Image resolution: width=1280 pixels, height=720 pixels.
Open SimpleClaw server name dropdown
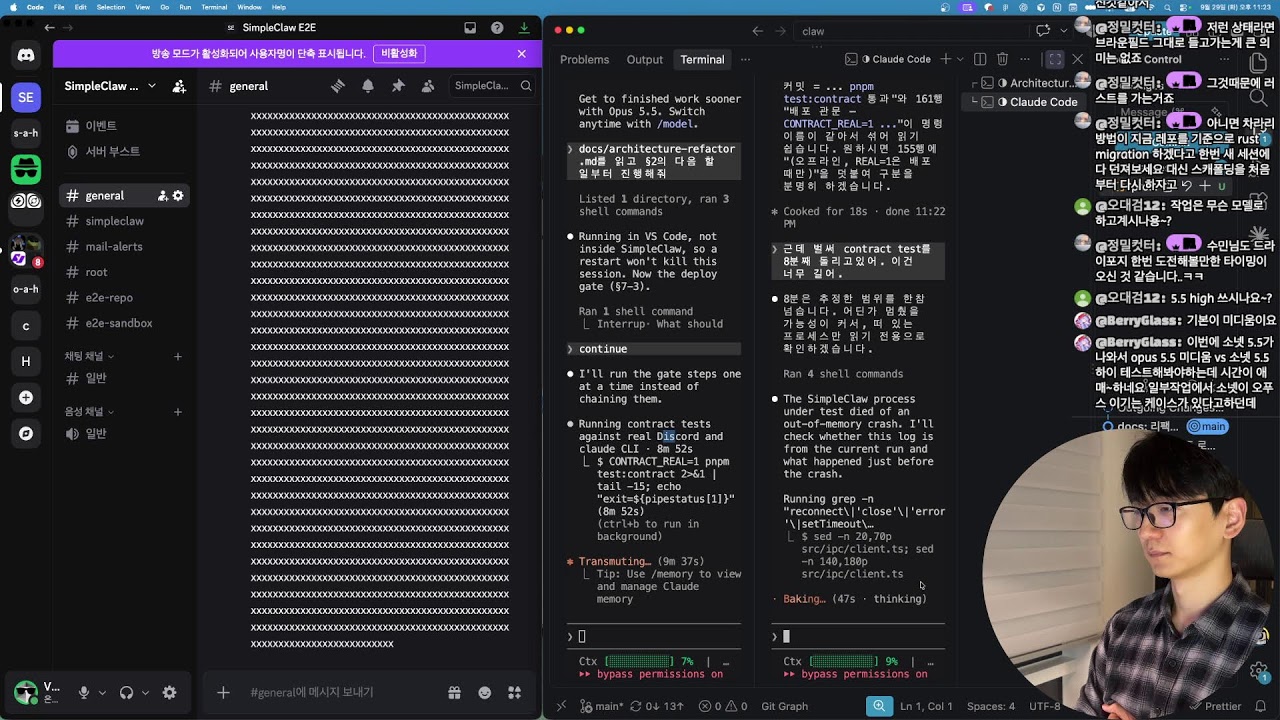(x=110, y=86)
